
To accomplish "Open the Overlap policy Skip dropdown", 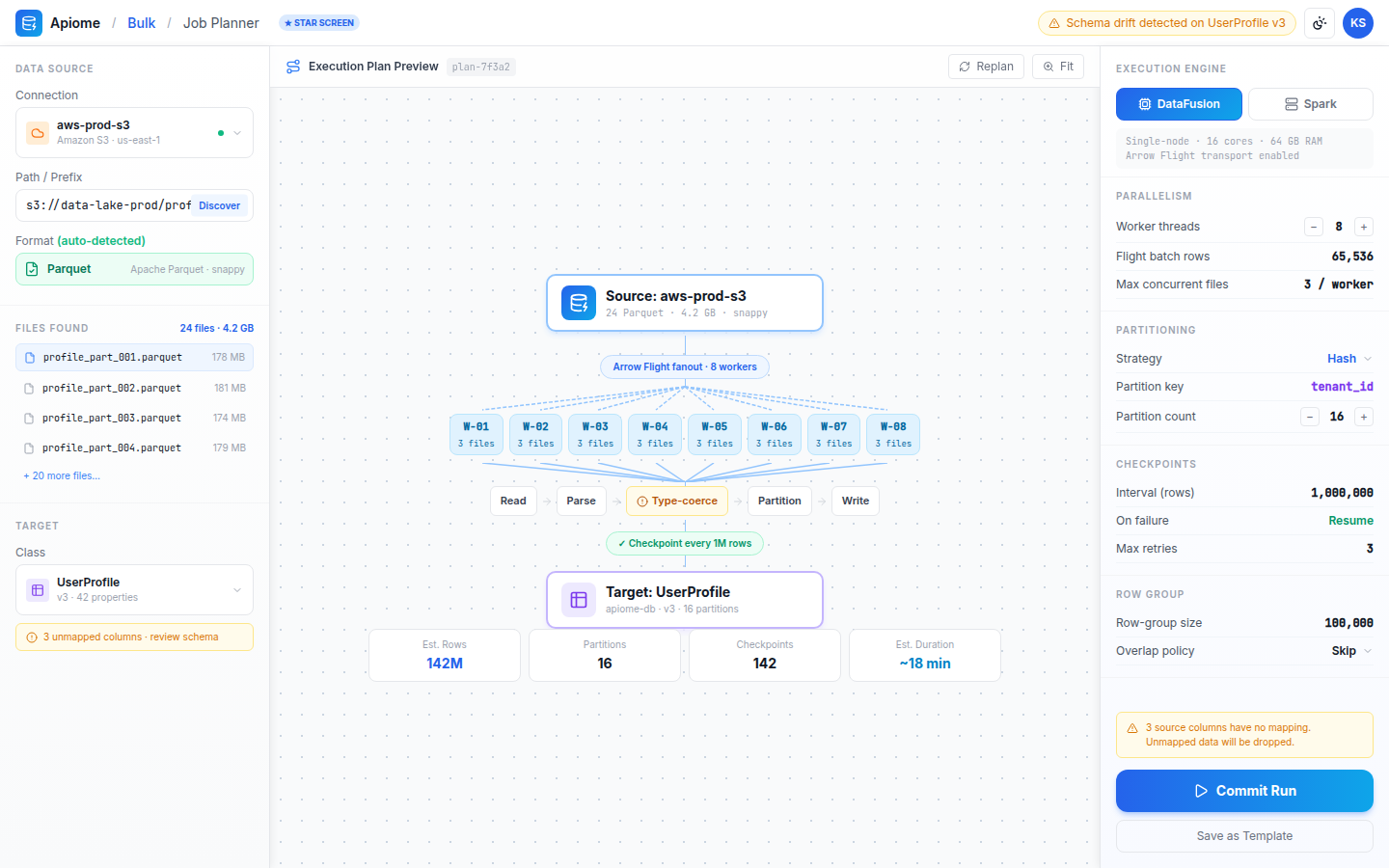I will click(x=1351, y=651).
